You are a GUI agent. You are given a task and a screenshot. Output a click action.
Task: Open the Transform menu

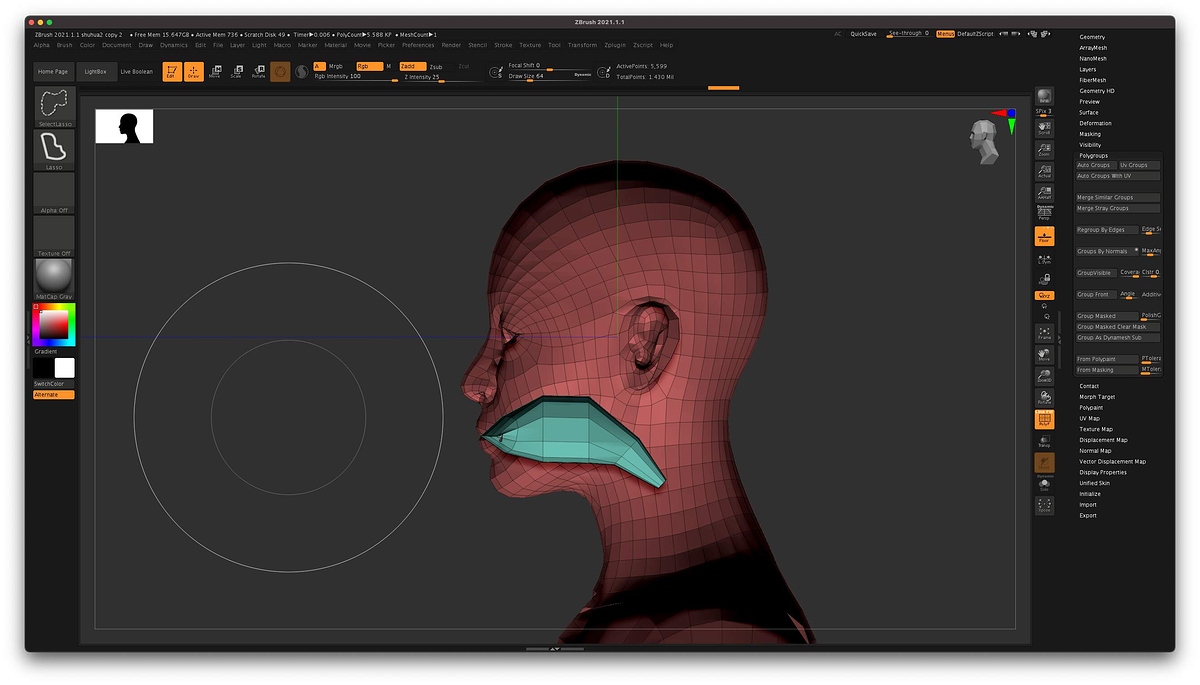pyautogui.click(x=582, y=45)
